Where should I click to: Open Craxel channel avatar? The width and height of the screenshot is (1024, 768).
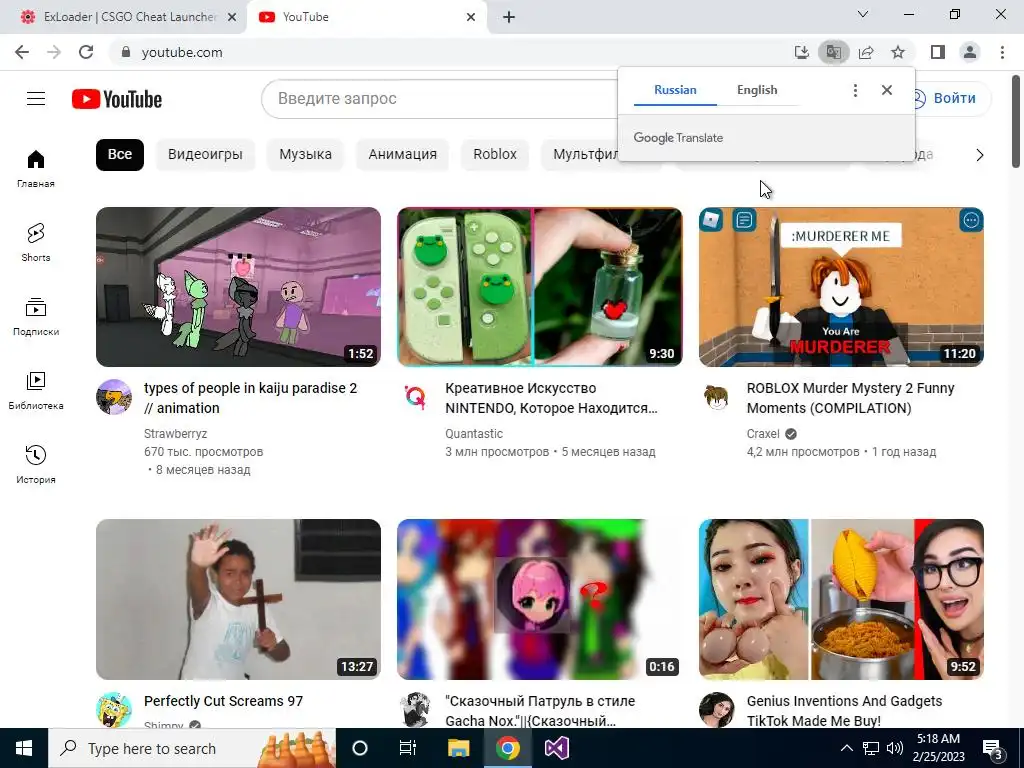coord(716,397)
